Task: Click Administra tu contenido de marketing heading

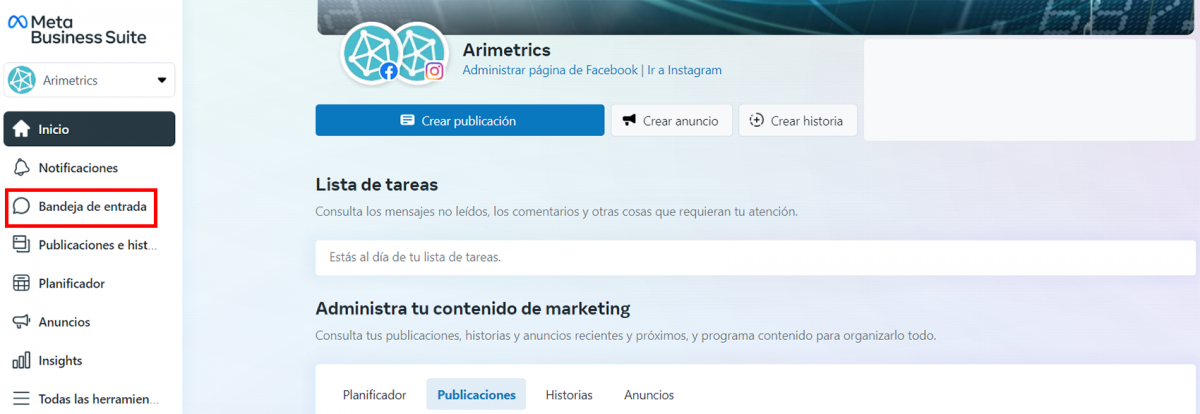Action: coord(473,308)
